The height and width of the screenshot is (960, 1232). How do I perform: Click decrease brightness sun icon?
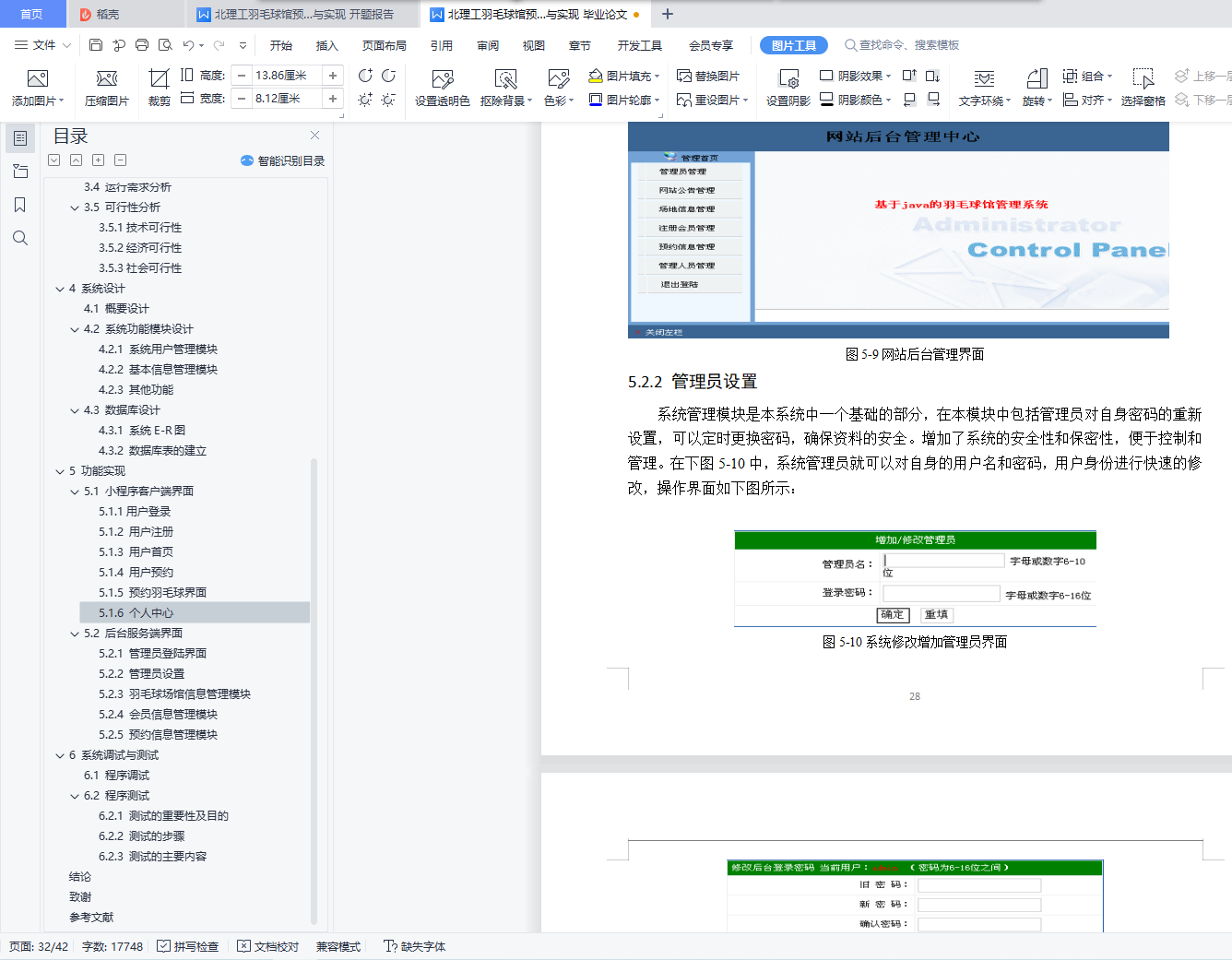click(388, 99)
